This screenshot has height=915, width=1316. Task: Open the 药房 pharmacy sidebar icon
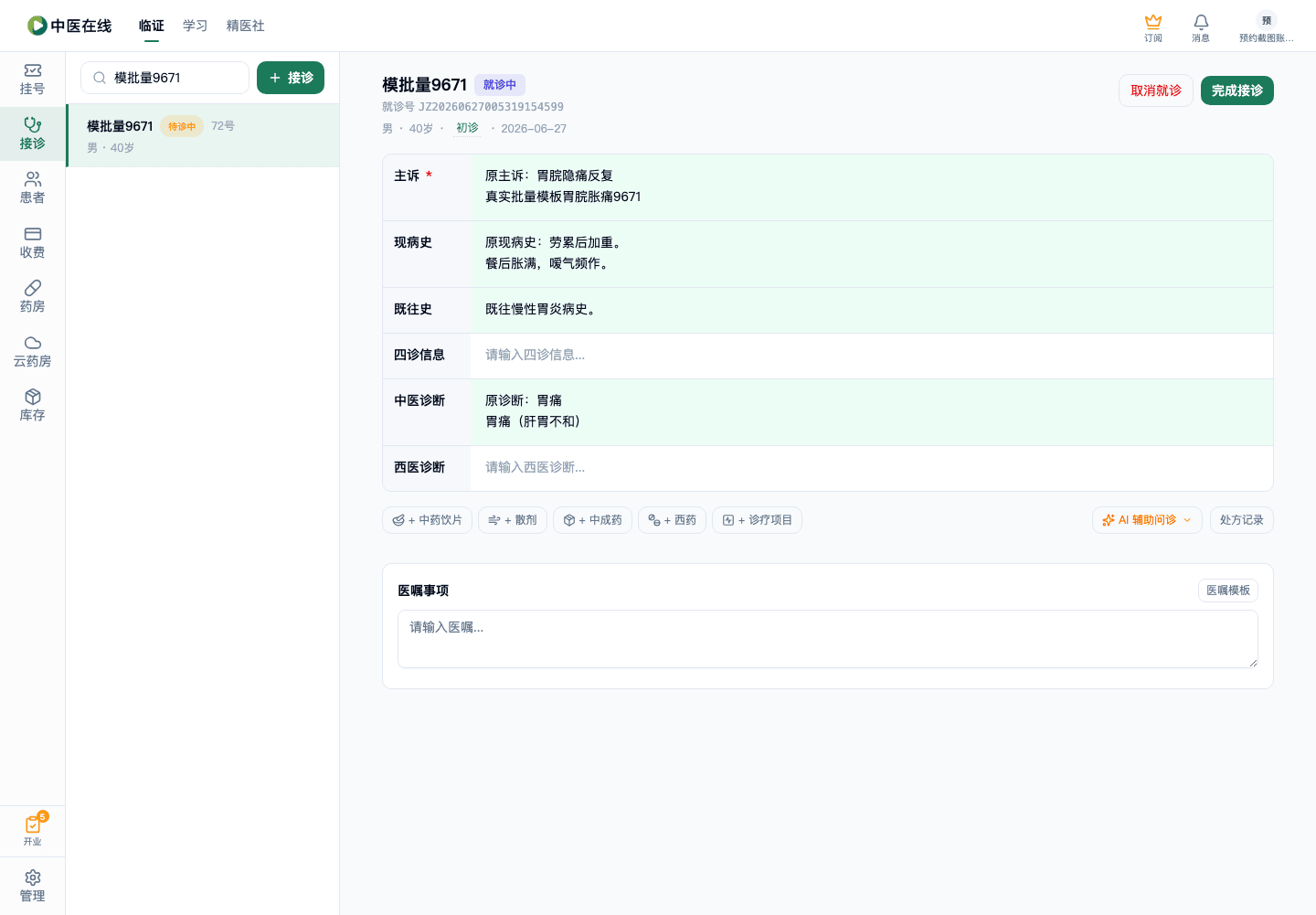point(32,296)
